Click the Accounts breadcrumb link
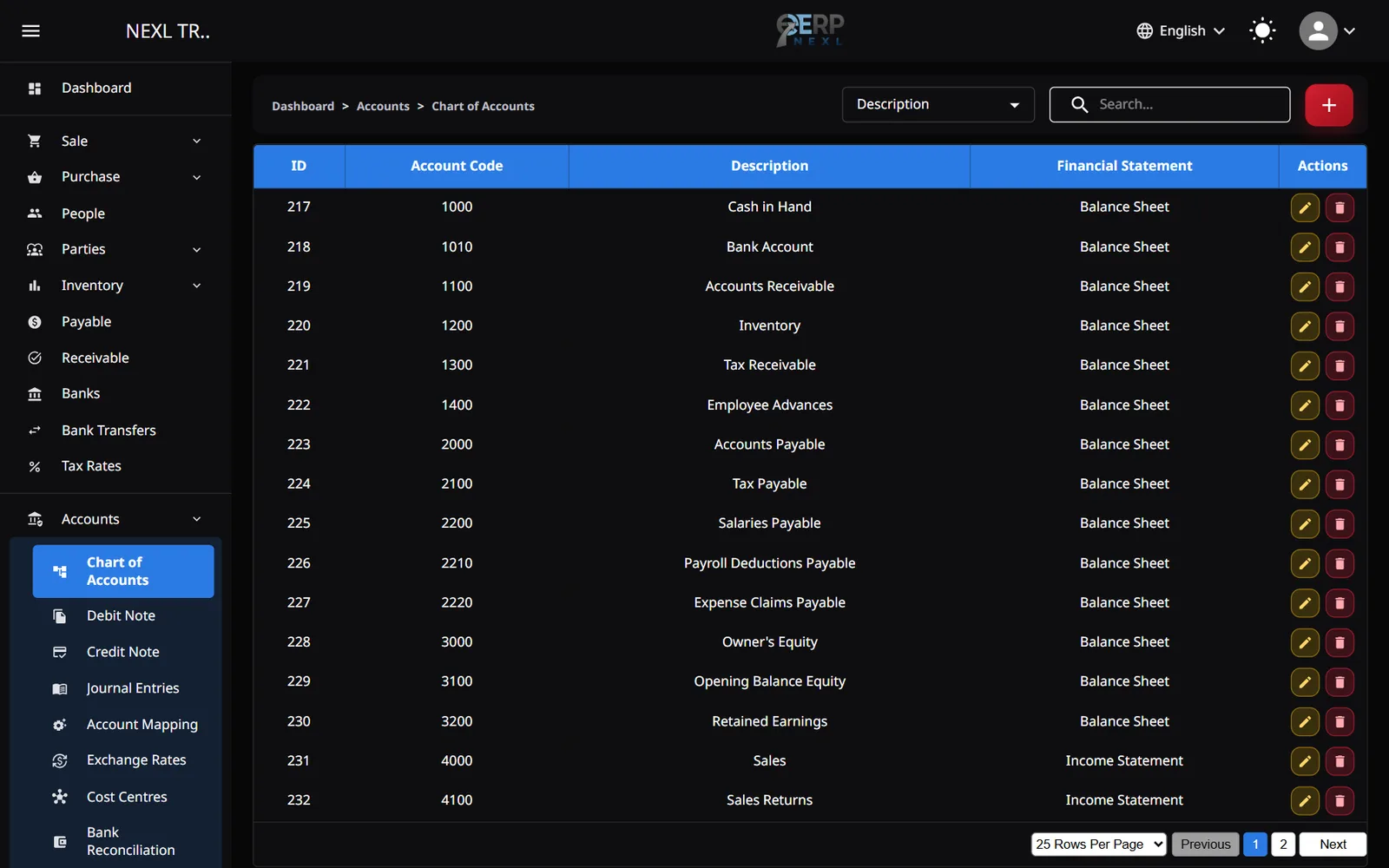This screenshot has width=1389, height=868. click(x=383, y=106)
